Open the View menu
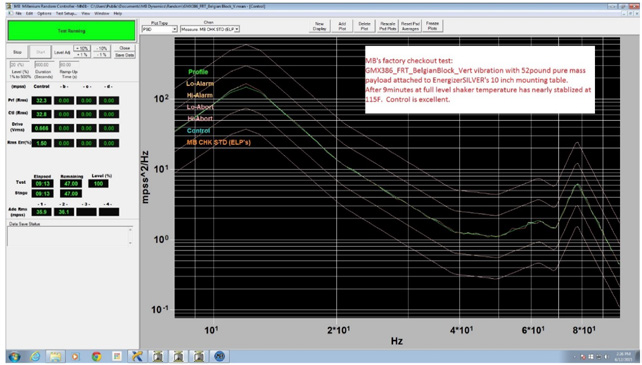The height and width of the screenshot is (365, 642). [x=86, y=14]
